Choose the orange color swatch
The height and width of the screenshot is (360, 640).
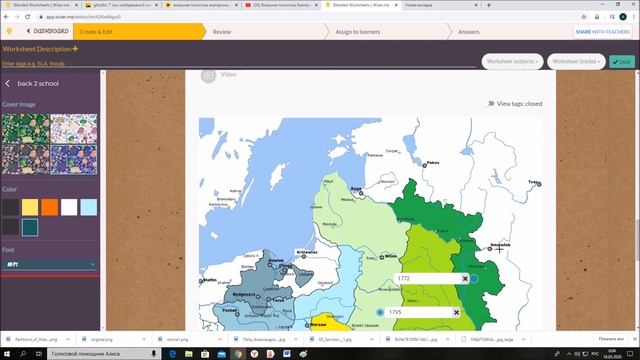pos(49,207)
